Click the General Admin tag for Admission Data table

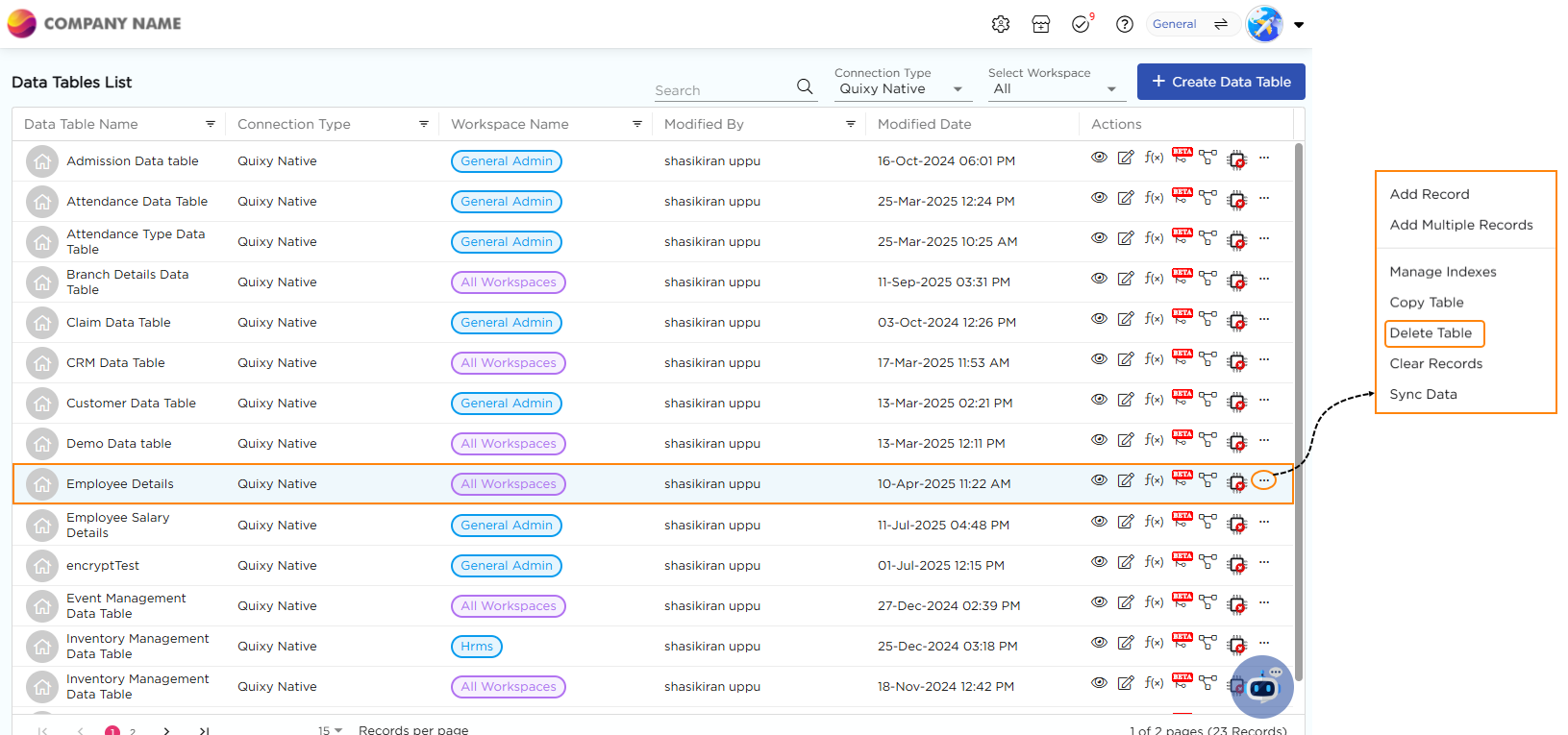pyautogui.click(x=507, y=161)
